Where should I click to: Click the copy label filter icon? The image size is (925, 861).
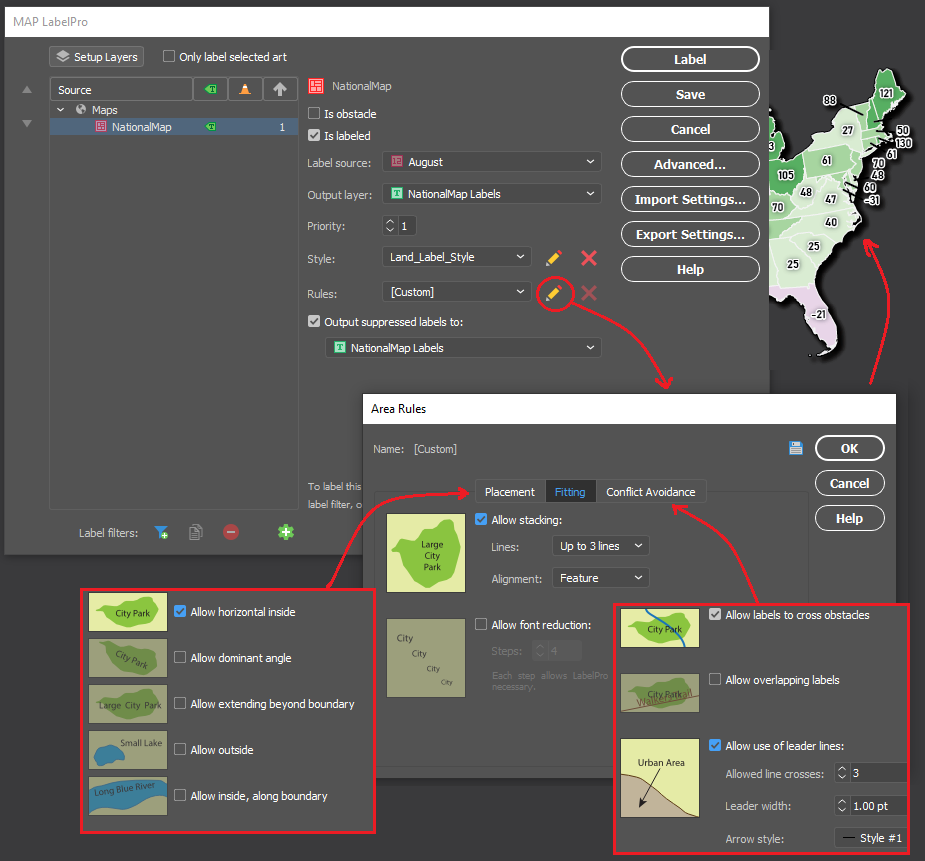(x=196, y=533)
